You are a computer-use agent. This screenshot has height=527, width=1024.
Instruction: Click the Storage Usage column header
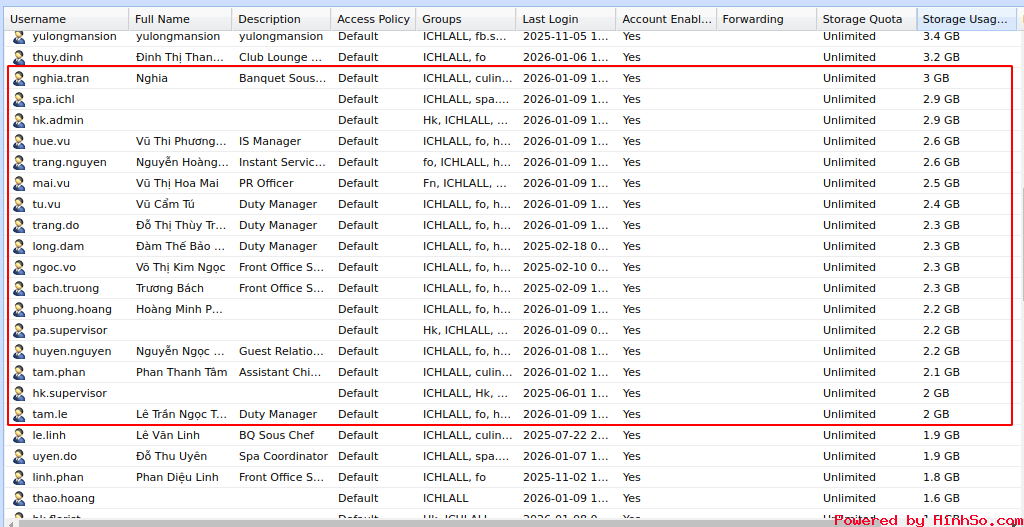(965, 19)
